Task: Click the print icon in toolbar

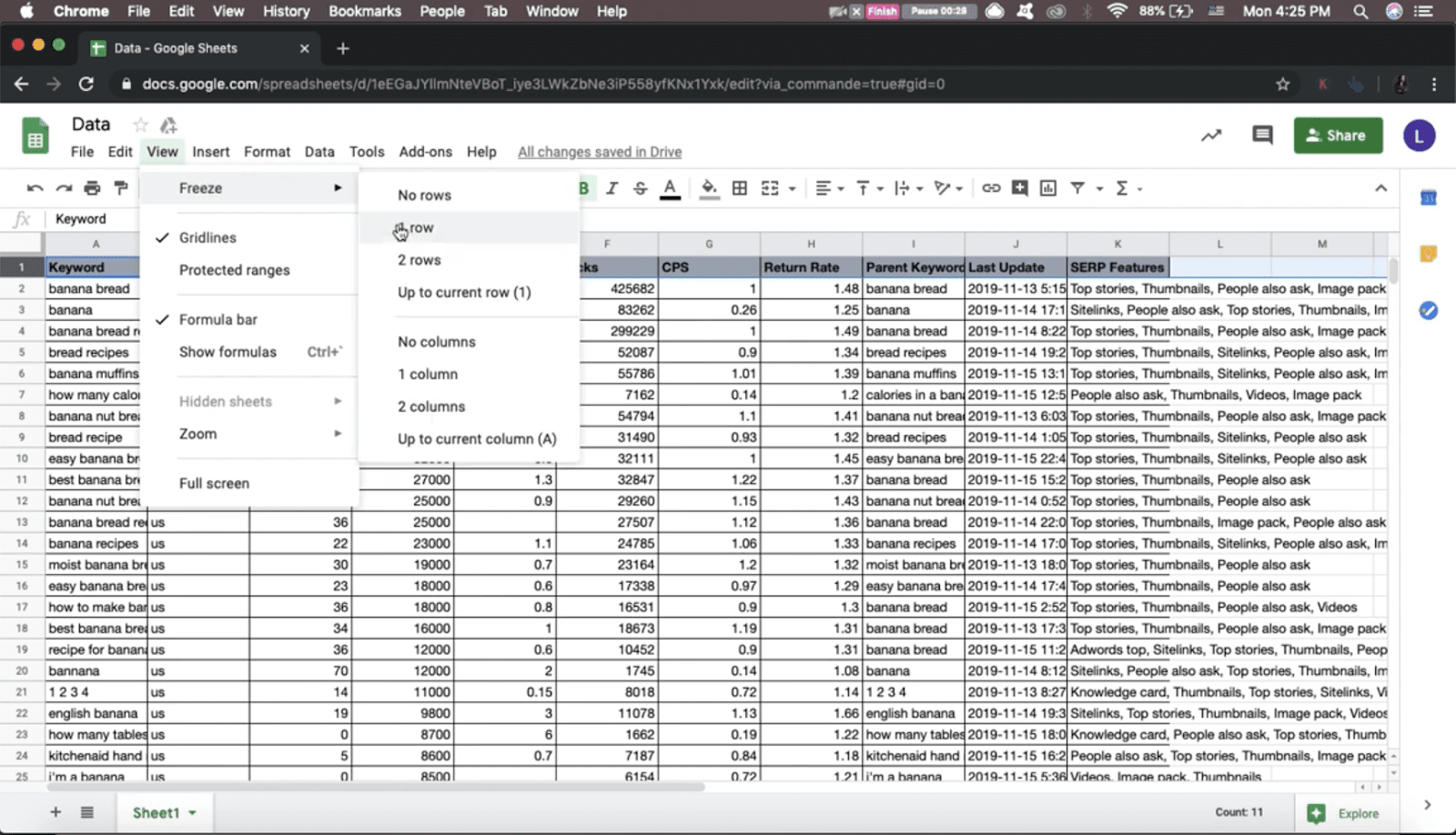Action: [x=92, y=188]
